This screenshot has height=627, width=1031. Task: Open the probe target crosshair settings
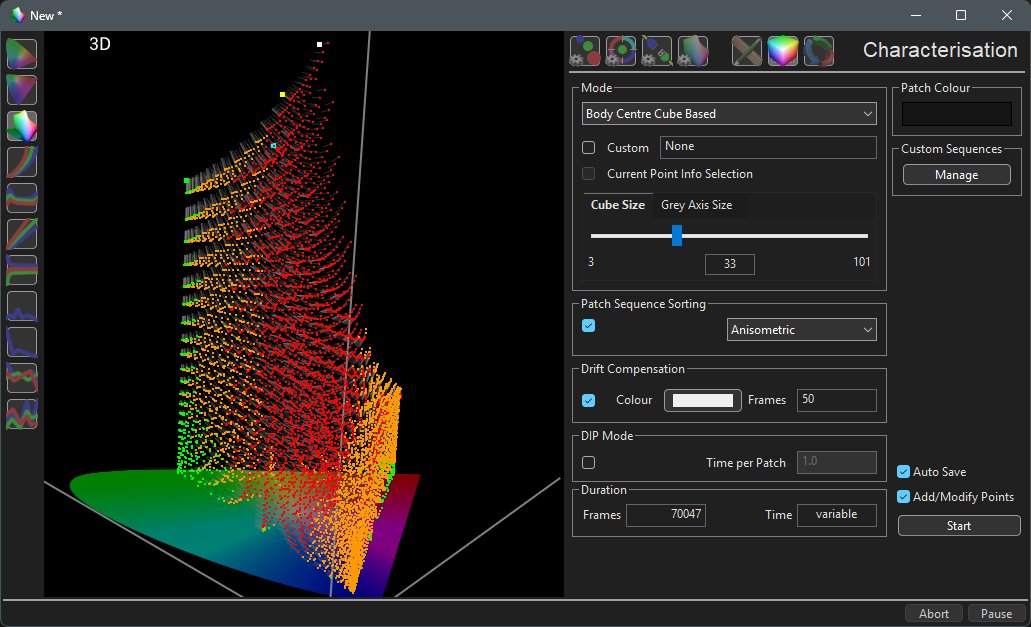[x=621, y=51]
